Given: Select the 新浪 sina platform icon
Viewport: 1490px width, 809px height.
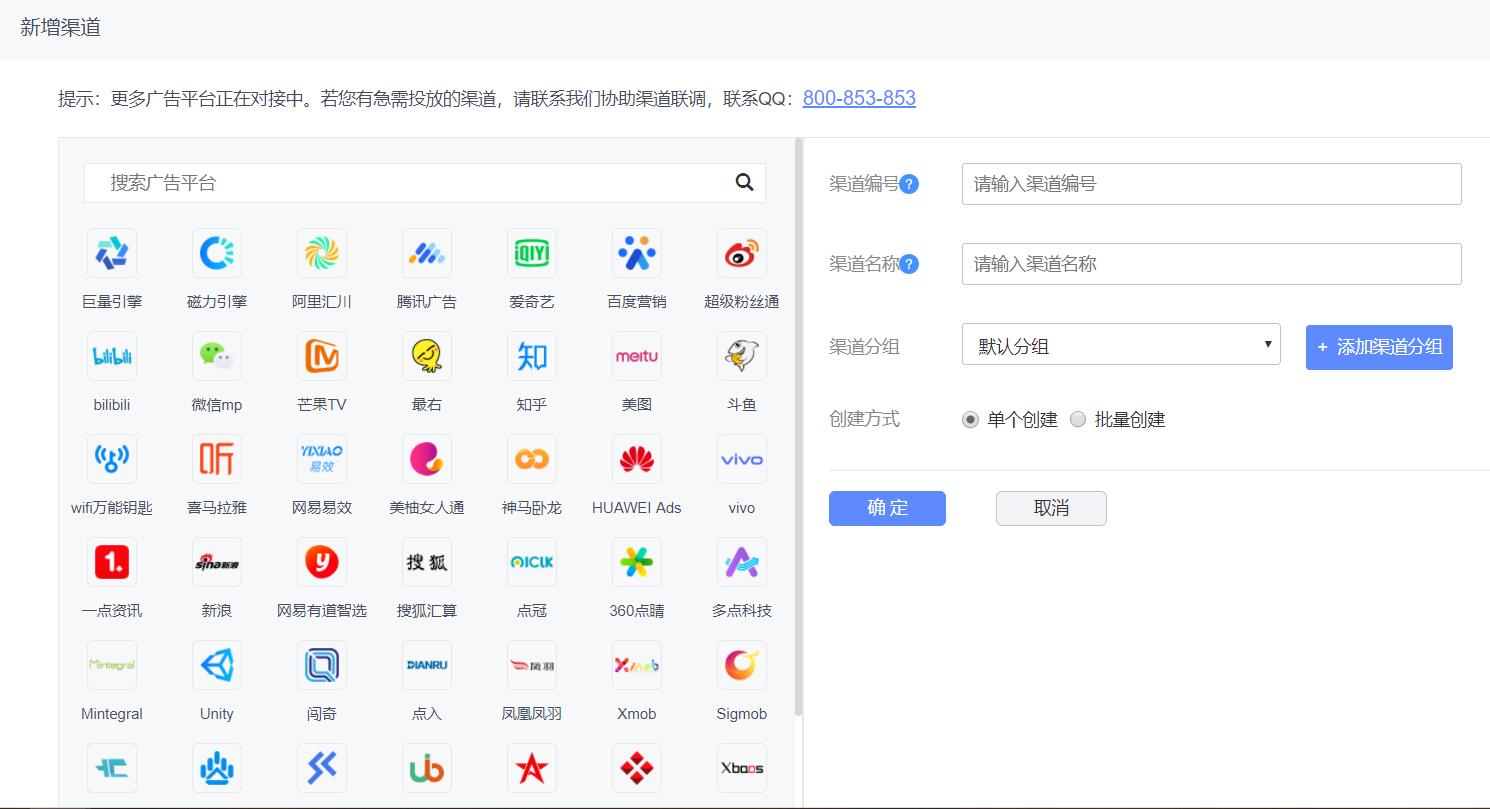Looking at the screenshot, I should point(217,562).
